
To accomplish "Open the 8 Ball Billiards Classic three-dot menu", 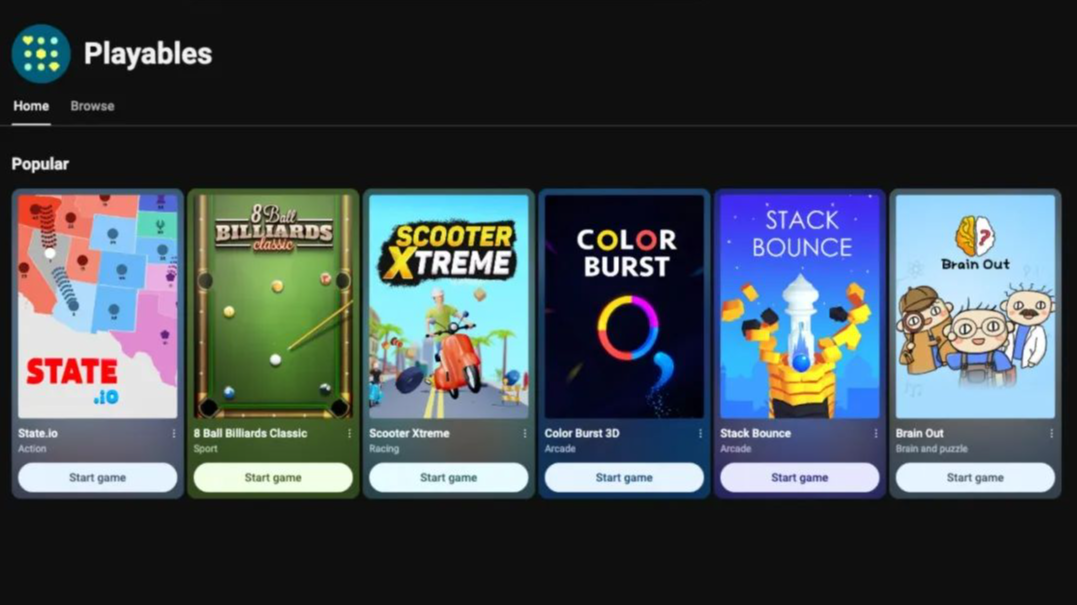I will tap(350, 433).
